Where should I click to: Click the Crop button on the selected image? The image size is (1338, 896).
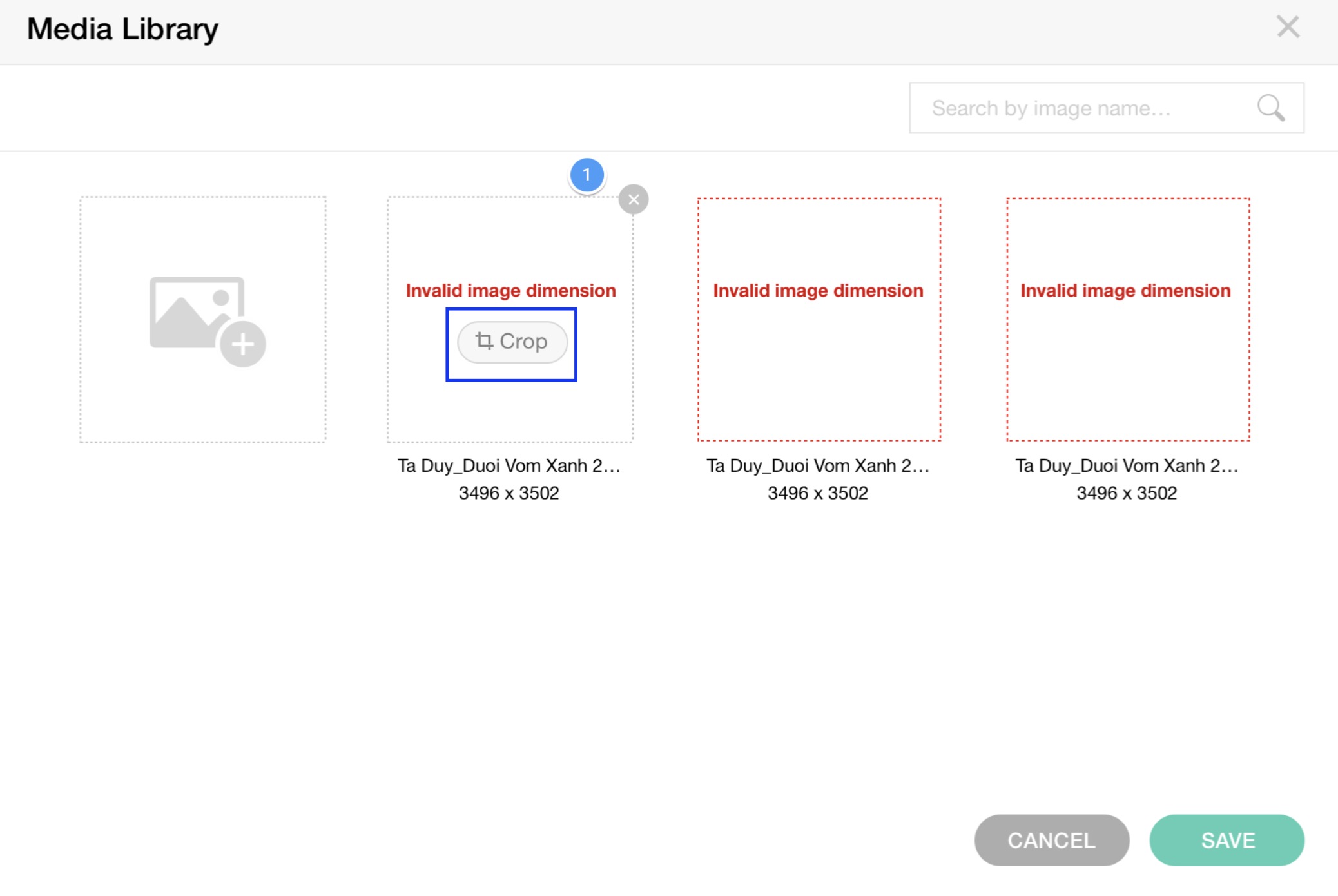512,342
